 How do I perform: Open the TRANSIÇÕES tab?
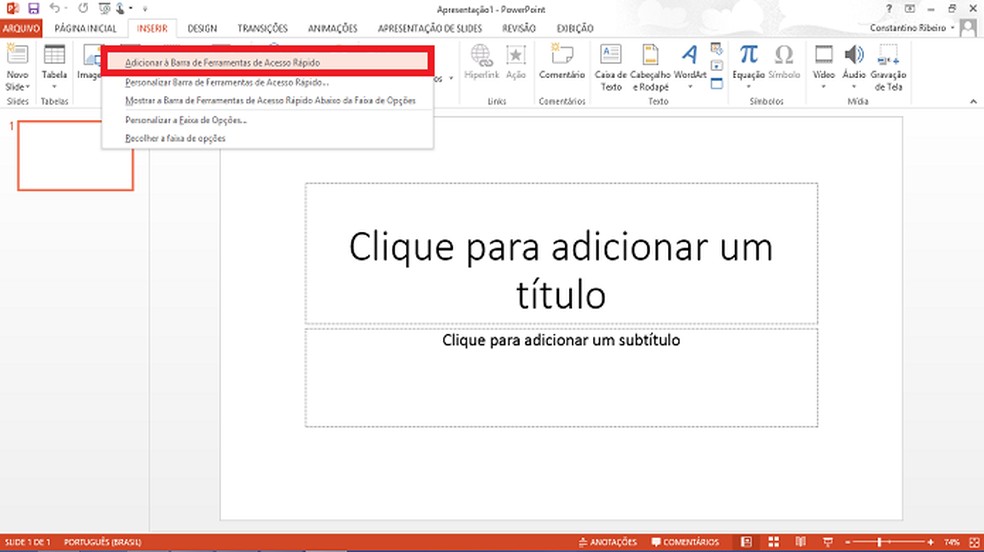[x=262, y=28]
